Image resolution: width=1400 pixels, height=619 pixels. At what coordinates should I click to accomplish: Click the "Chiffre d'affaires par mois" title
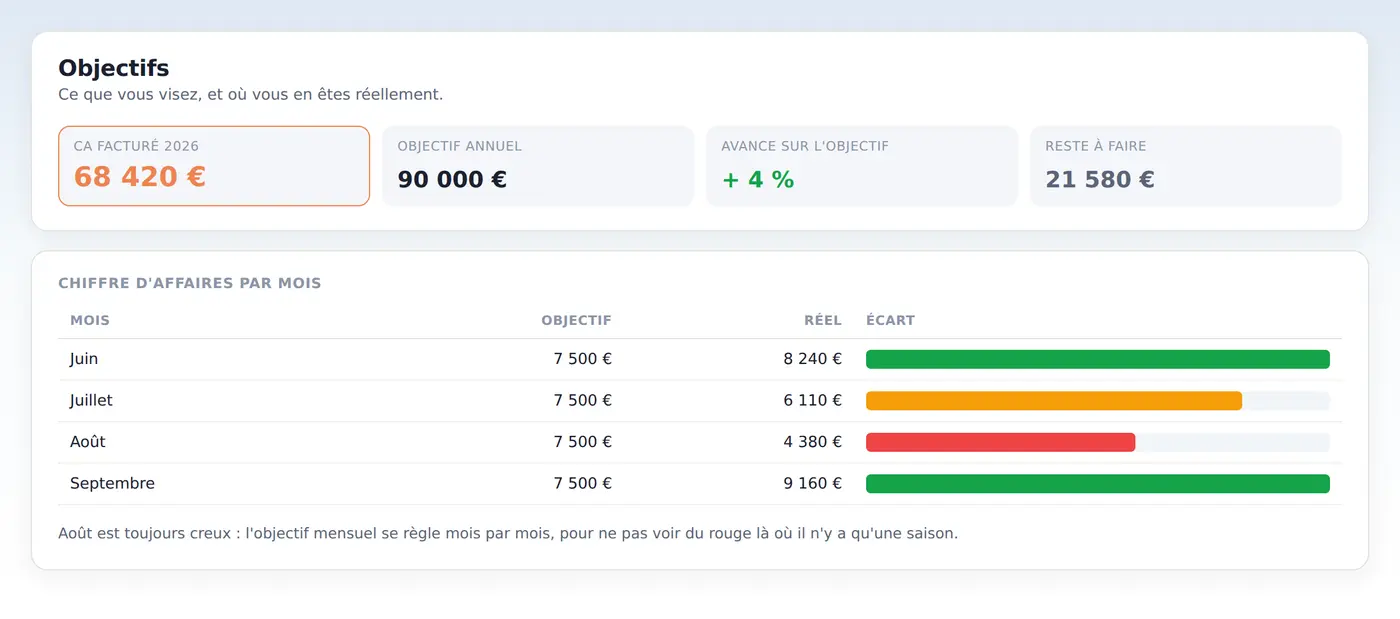[190, 283]
